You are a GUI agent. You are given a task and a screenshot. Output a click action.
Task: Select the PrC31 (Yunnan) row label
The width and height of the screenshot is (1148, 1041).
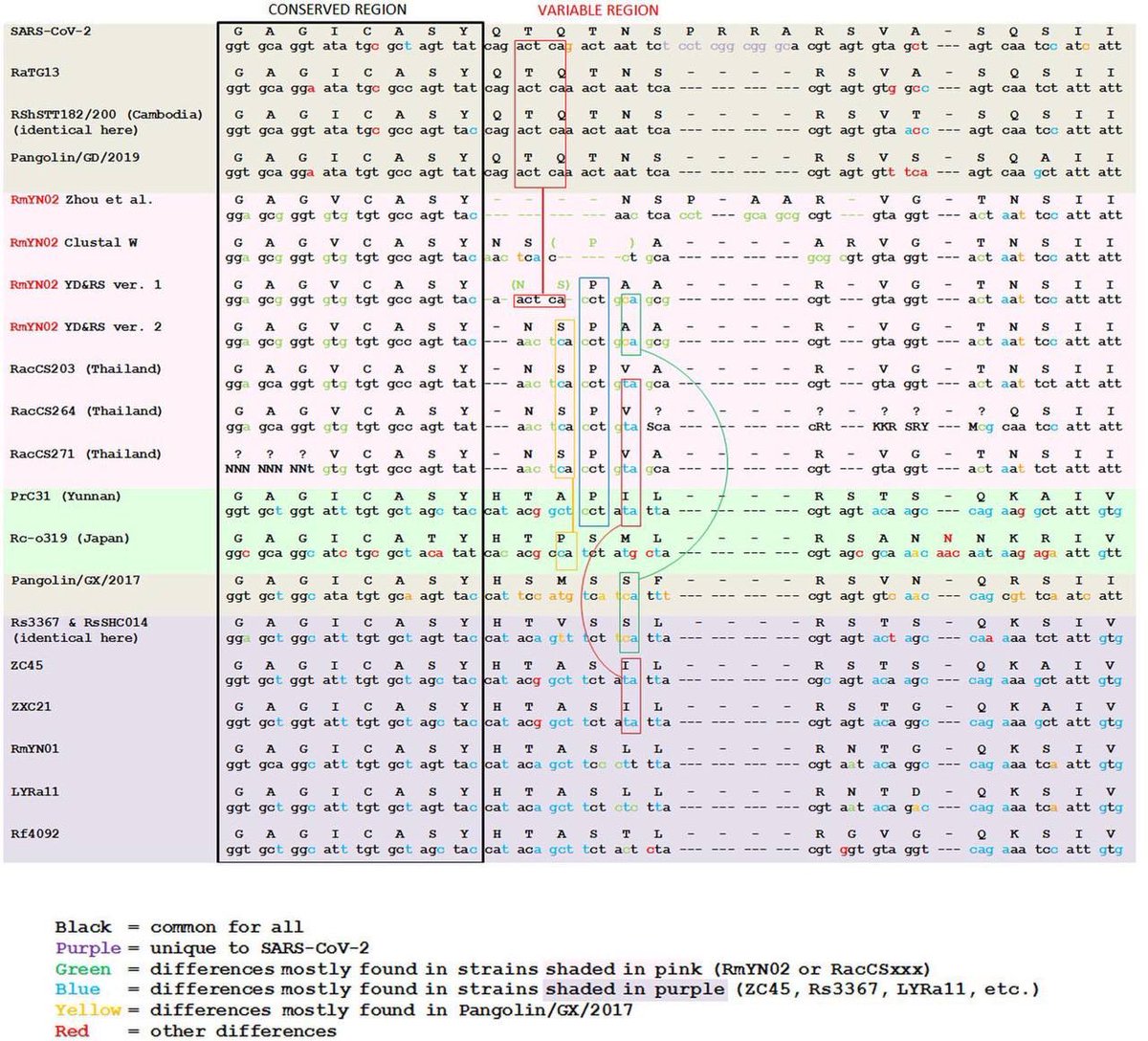tap(66, 496)
